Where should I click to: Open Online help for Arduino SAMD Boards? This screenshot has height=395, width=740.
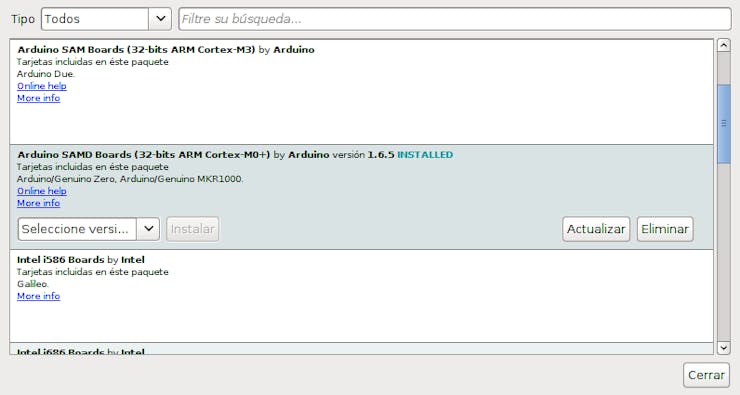click(42, 191)
